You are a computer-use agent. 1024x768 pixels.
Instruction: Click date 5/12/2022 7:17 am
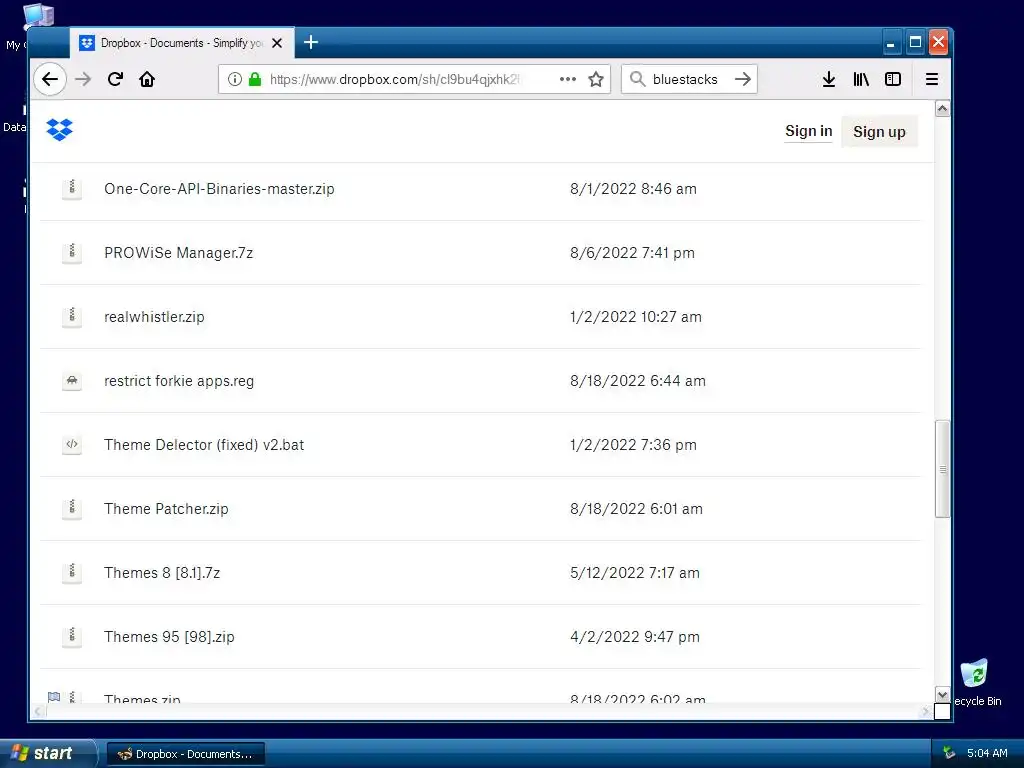(635, 573)
